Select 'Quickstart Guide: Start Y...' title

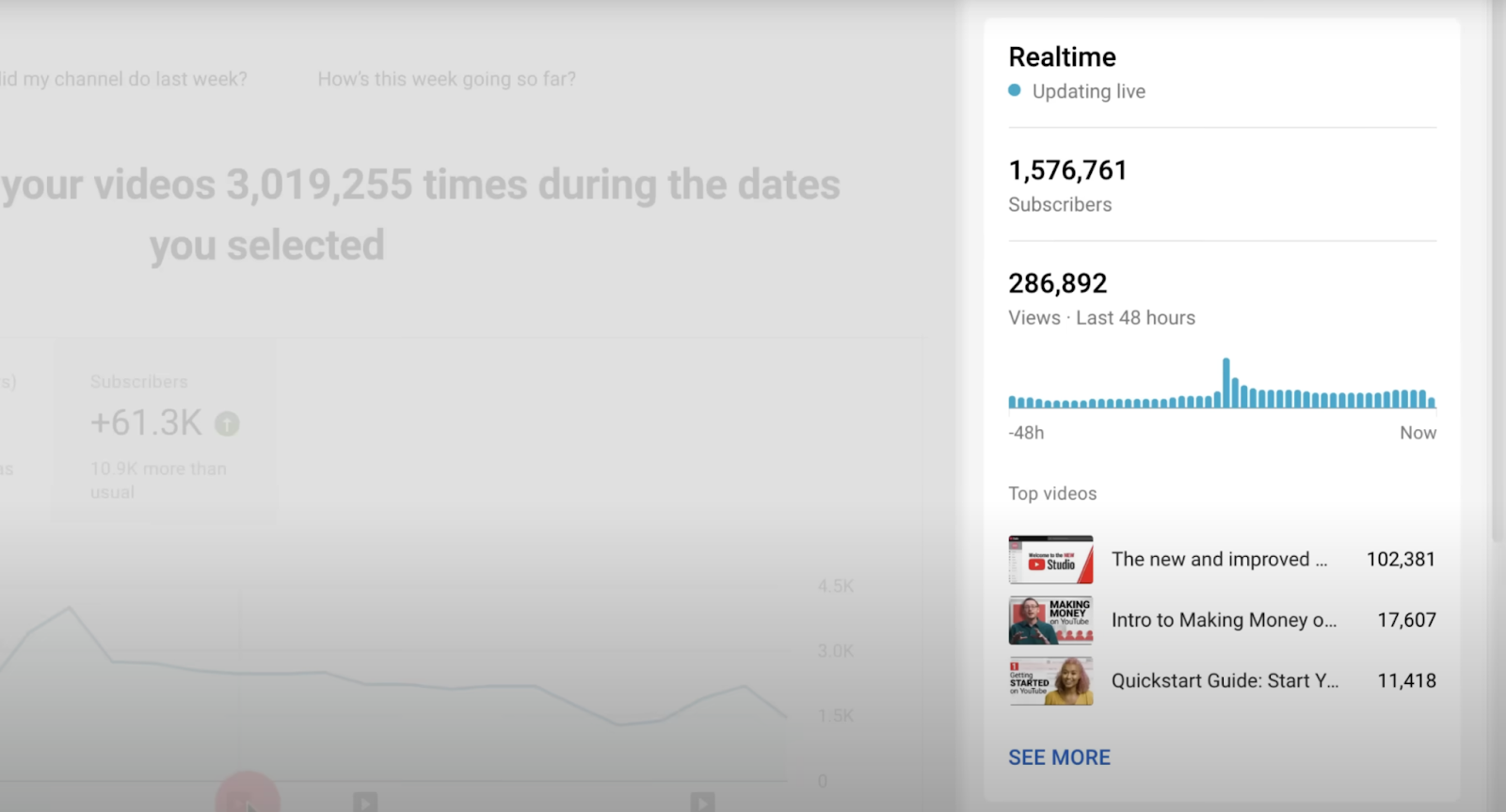(x=1225, y=681)
